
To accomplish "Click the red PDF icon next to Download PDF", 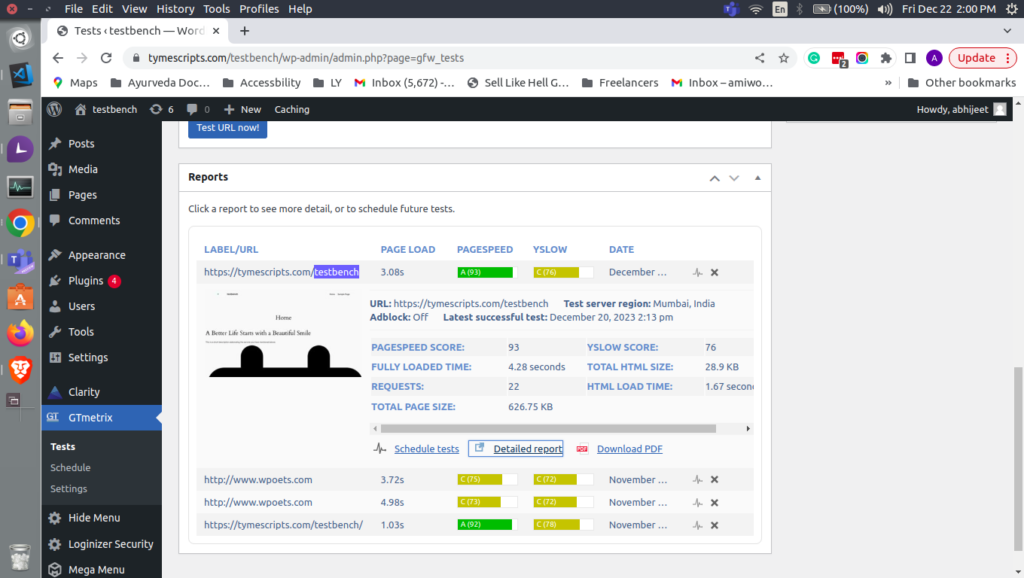I will (x=583, y=448).
